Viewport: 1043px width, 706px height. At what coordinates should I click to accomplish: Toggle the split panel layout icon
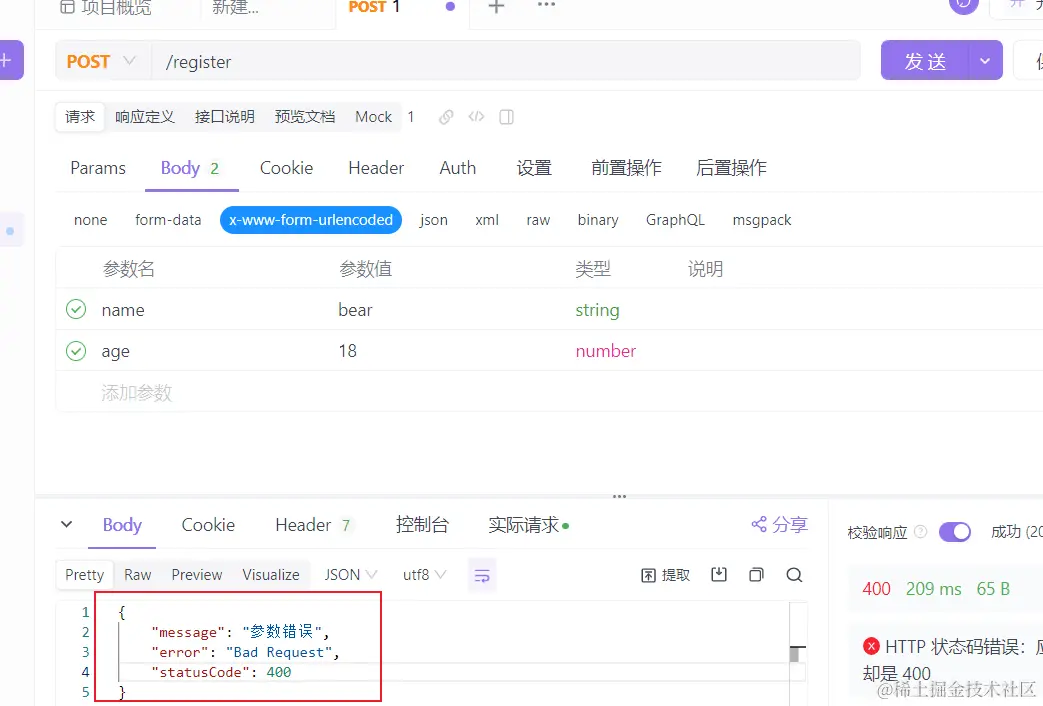(506, 117)
